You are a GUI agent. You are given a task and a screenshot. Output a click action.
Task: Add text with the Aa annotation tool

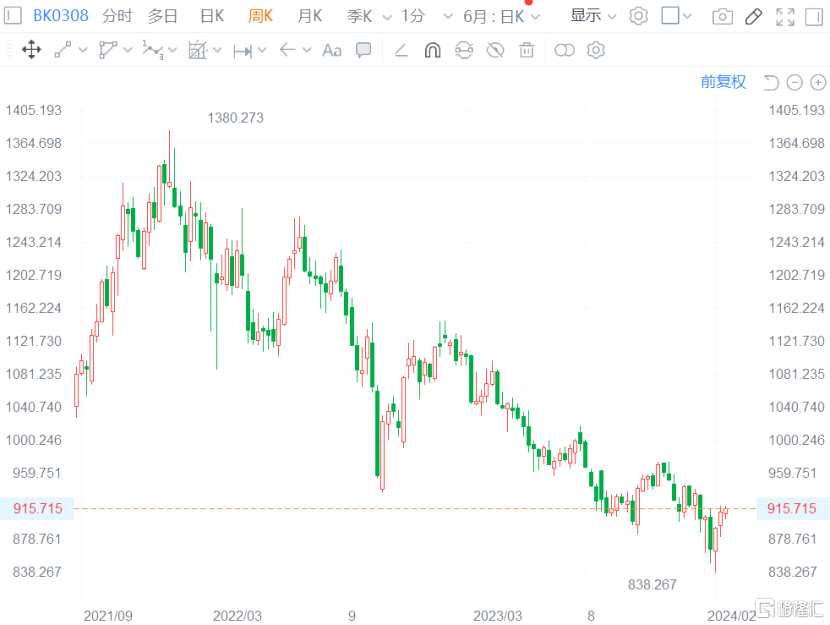point(332,50)
